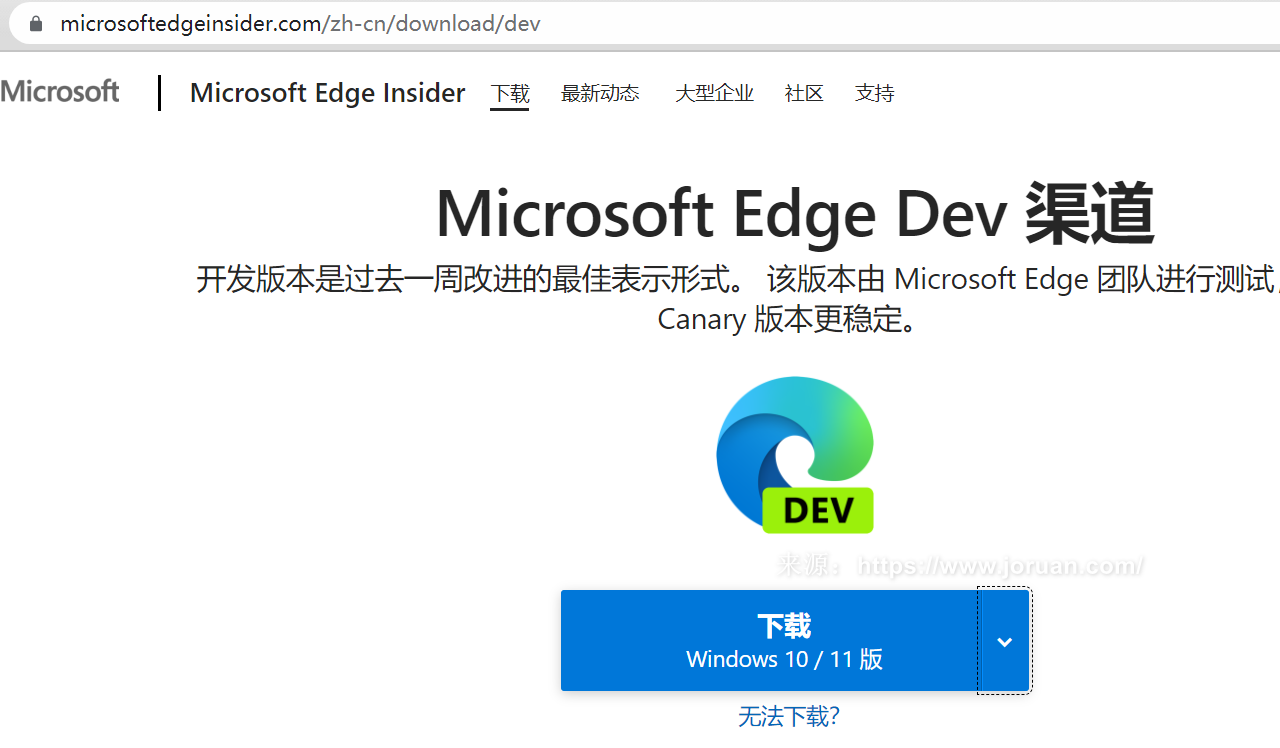Follow the 无法下载? link

pyautogui.click(x=789, y=716)
